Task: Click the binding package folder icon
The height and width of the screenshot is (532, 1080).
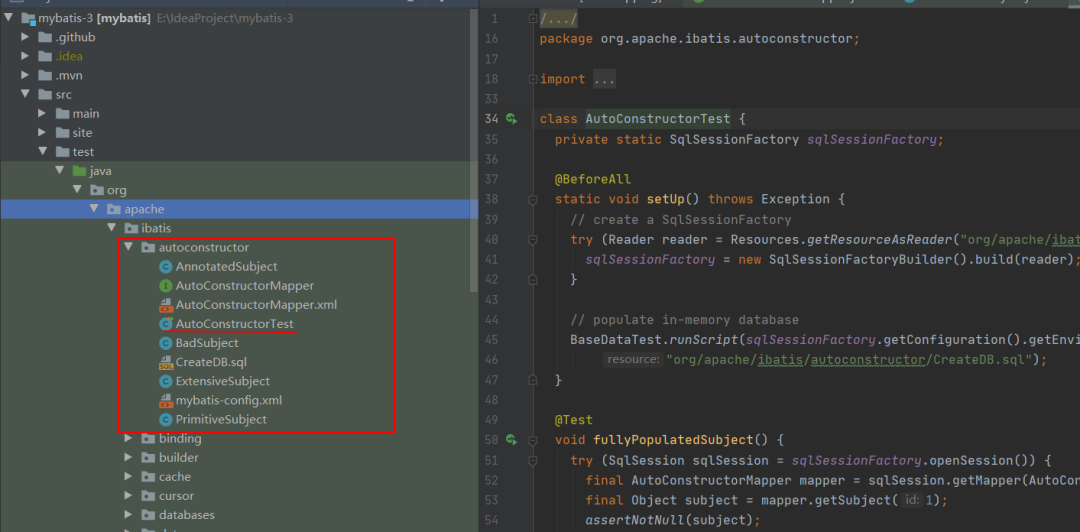Action: (148, 438)
